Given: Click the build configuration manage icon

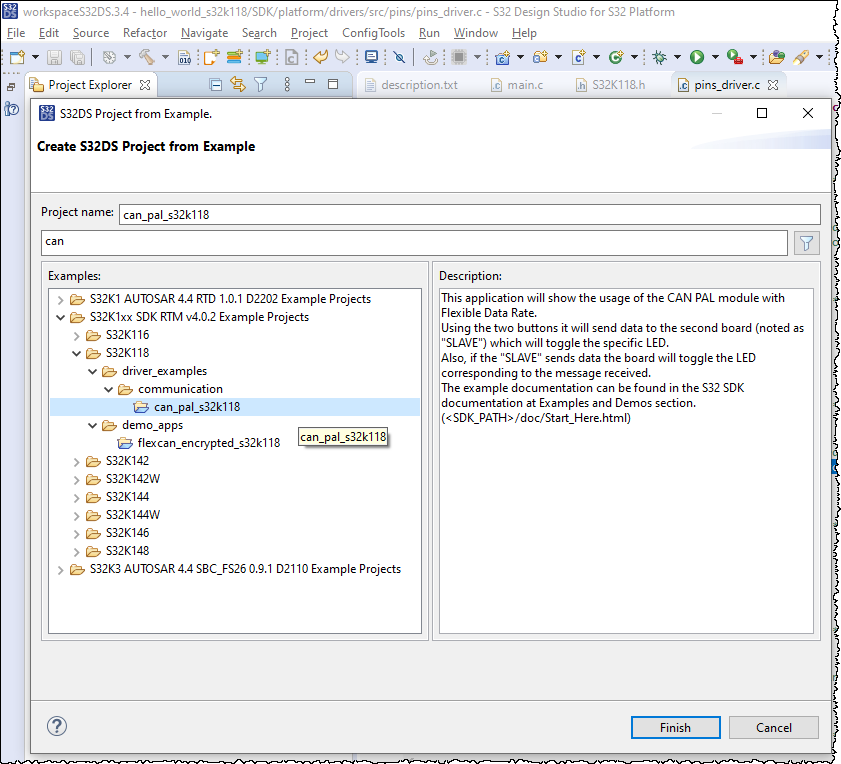Looking at the screenshot, I should 109,57.
